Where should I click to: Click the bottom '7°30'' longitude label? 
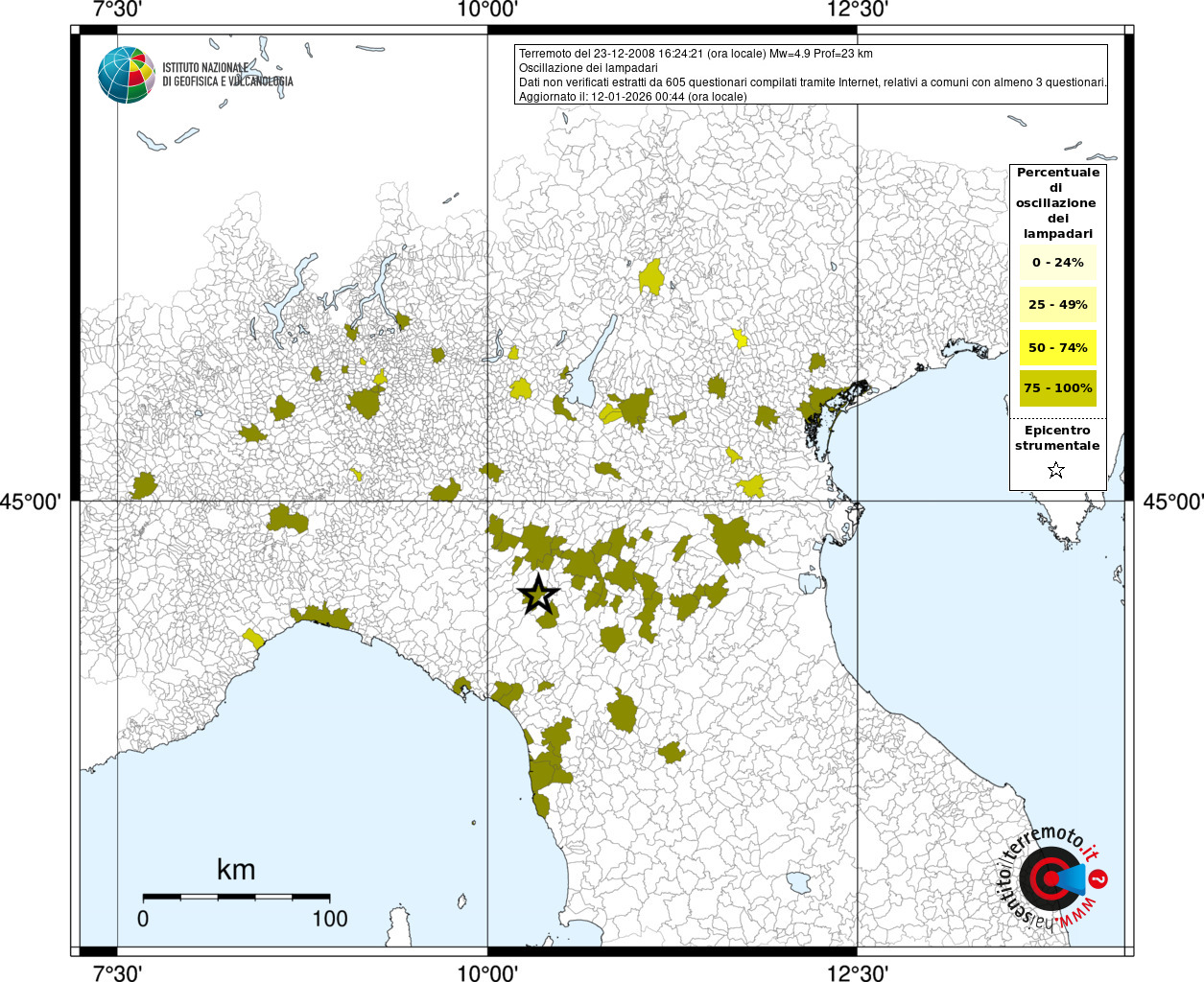click(x=118, y=972)
